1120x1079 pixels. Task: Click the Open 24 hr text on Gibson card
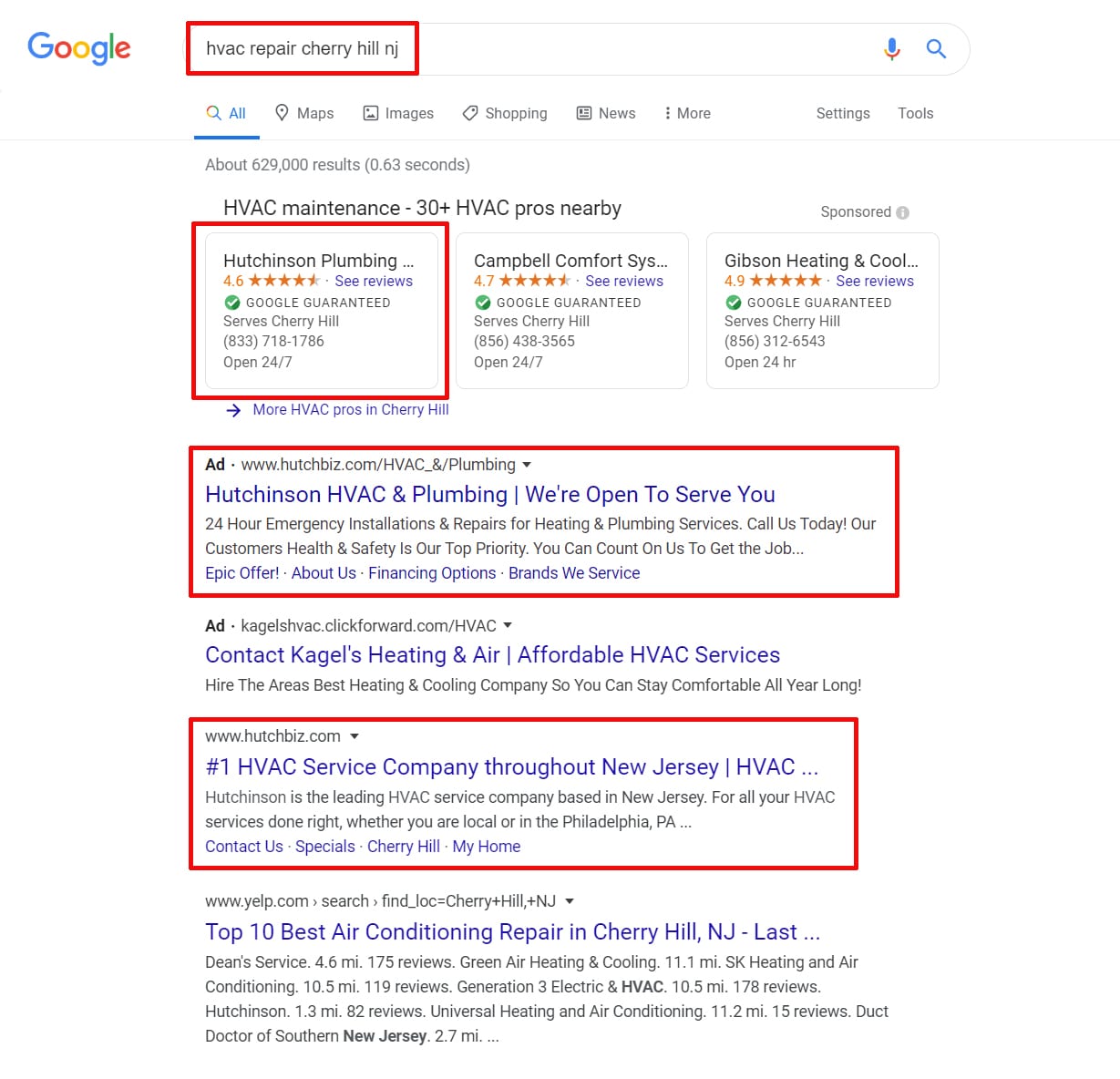(760, 362)
